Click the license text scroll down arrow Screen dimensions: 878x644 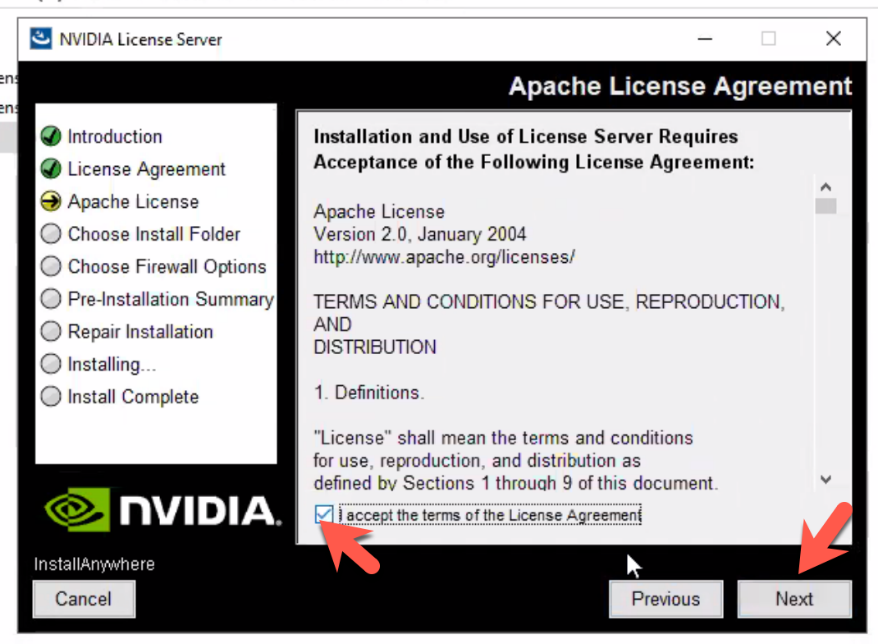click(825, 479)
